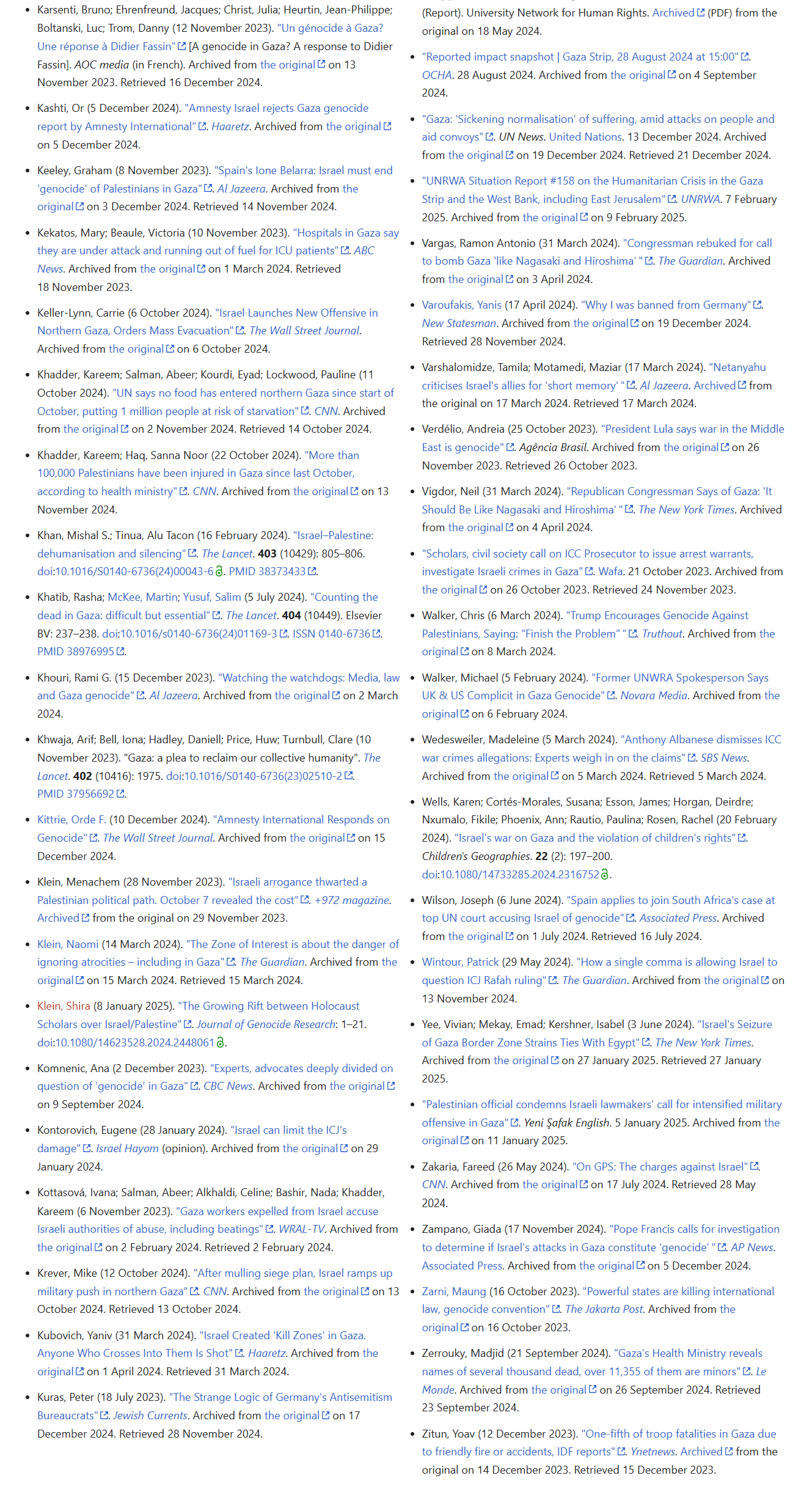Open the red Klein, Shira author link
Image resolution: width=812 pixels, height=1492 pixels.
[64, 1006]
